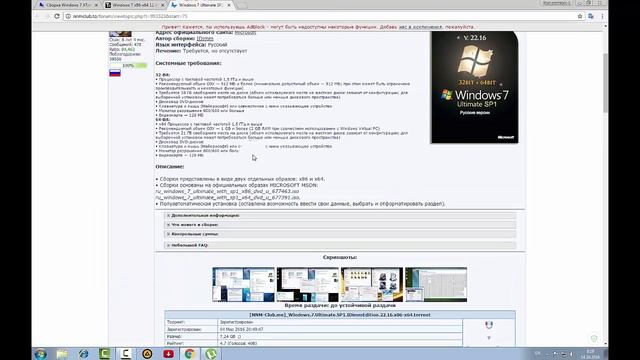Expand the 'Дополнительная информация' spoiler
Viewport: 640px width, 360px height.
point(340,215)
